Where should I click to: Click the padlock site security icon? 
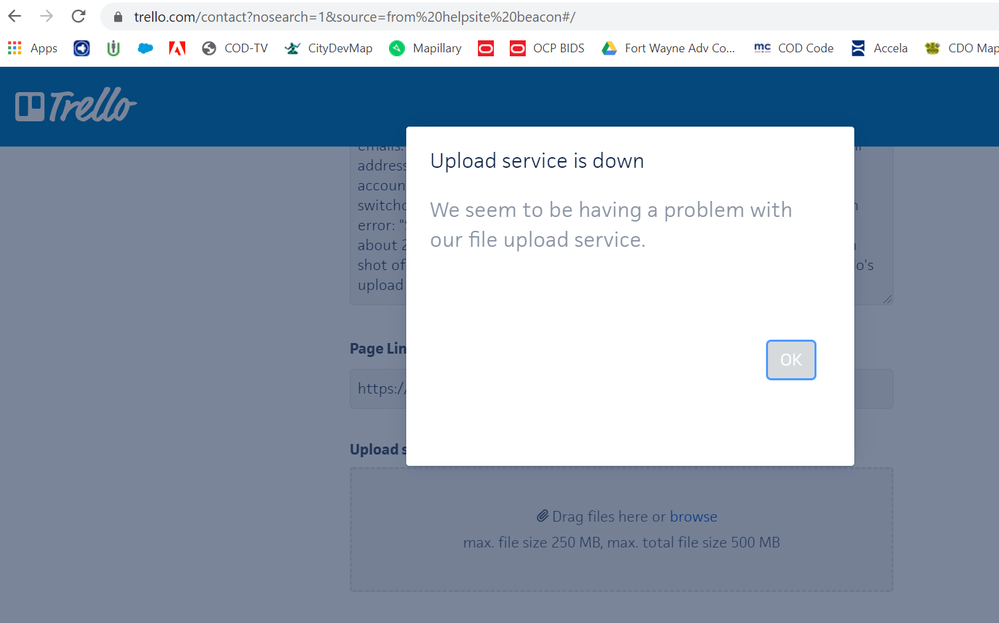click(x=117, y=18)
